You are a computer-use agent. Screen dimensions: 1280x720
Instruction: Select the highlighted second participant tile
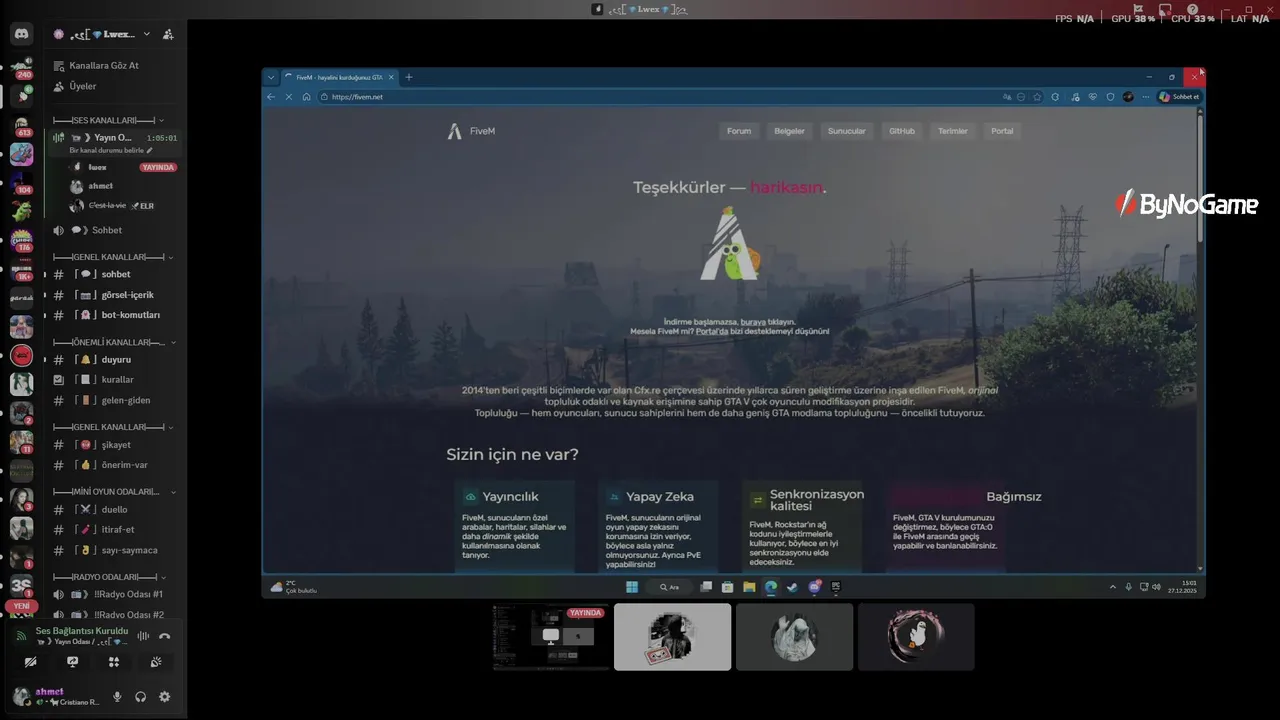coord(673,637)
